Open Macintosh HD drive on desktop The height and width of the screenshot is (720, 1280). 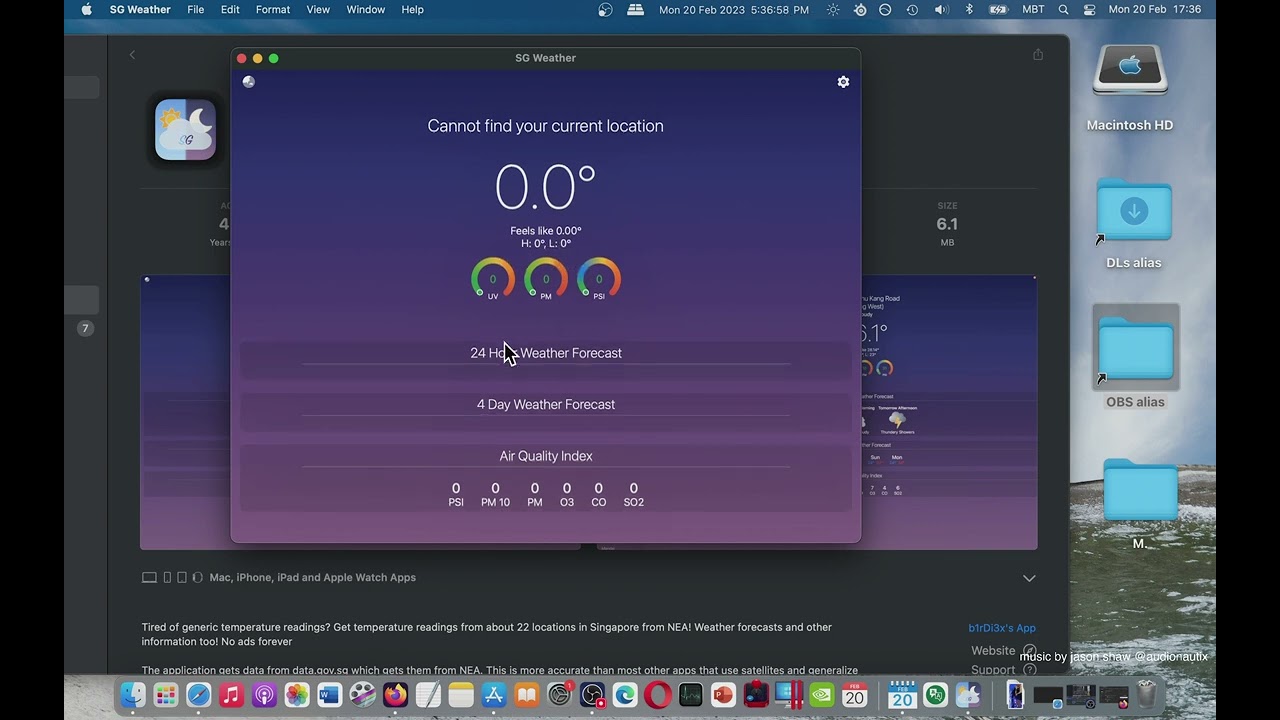pyautogui.click(x=1130, y=88)
